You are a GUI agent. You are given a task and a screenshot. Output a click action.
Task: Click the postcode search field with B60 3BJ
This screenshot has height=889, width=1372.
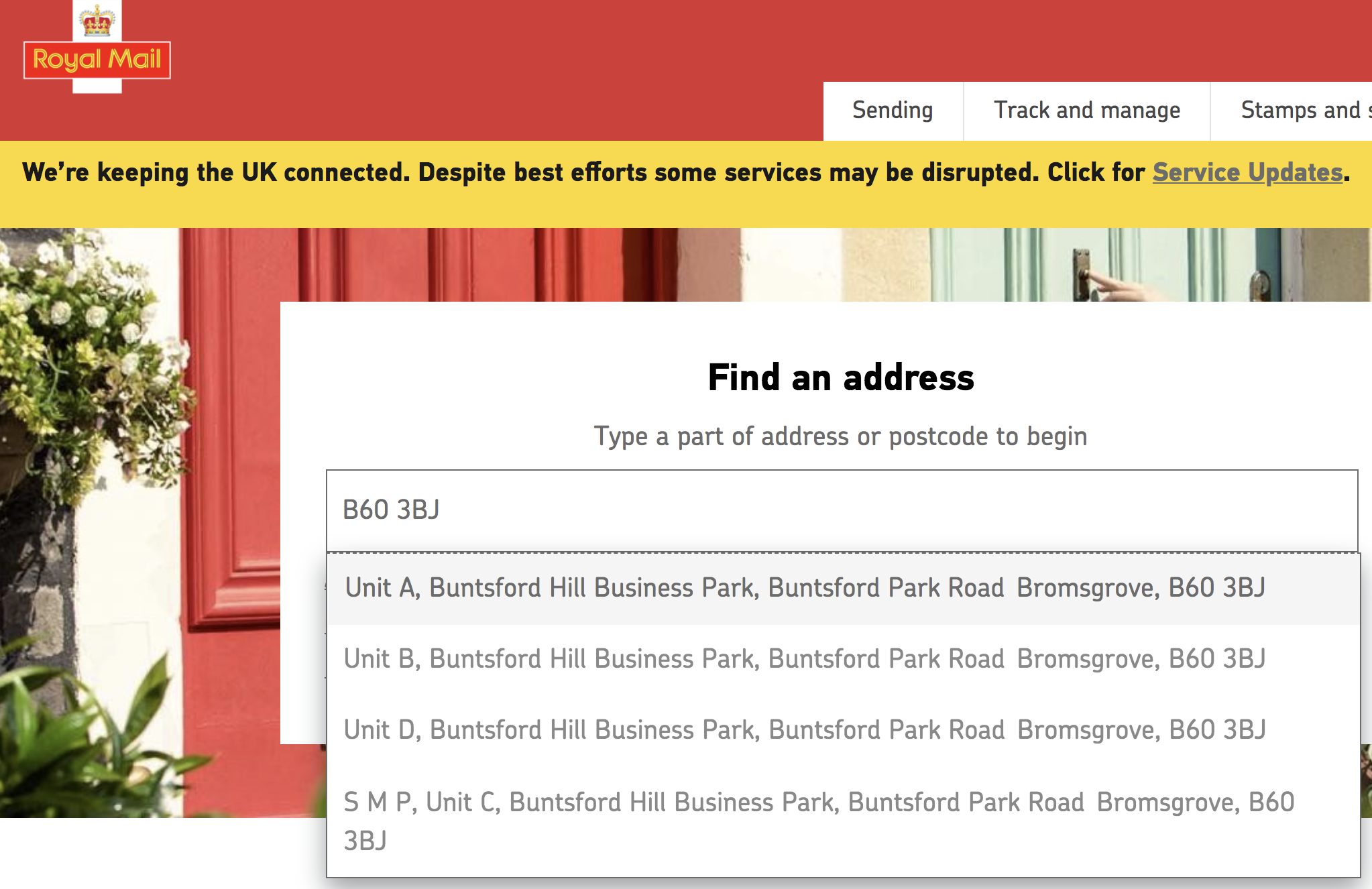pos(842,510)
